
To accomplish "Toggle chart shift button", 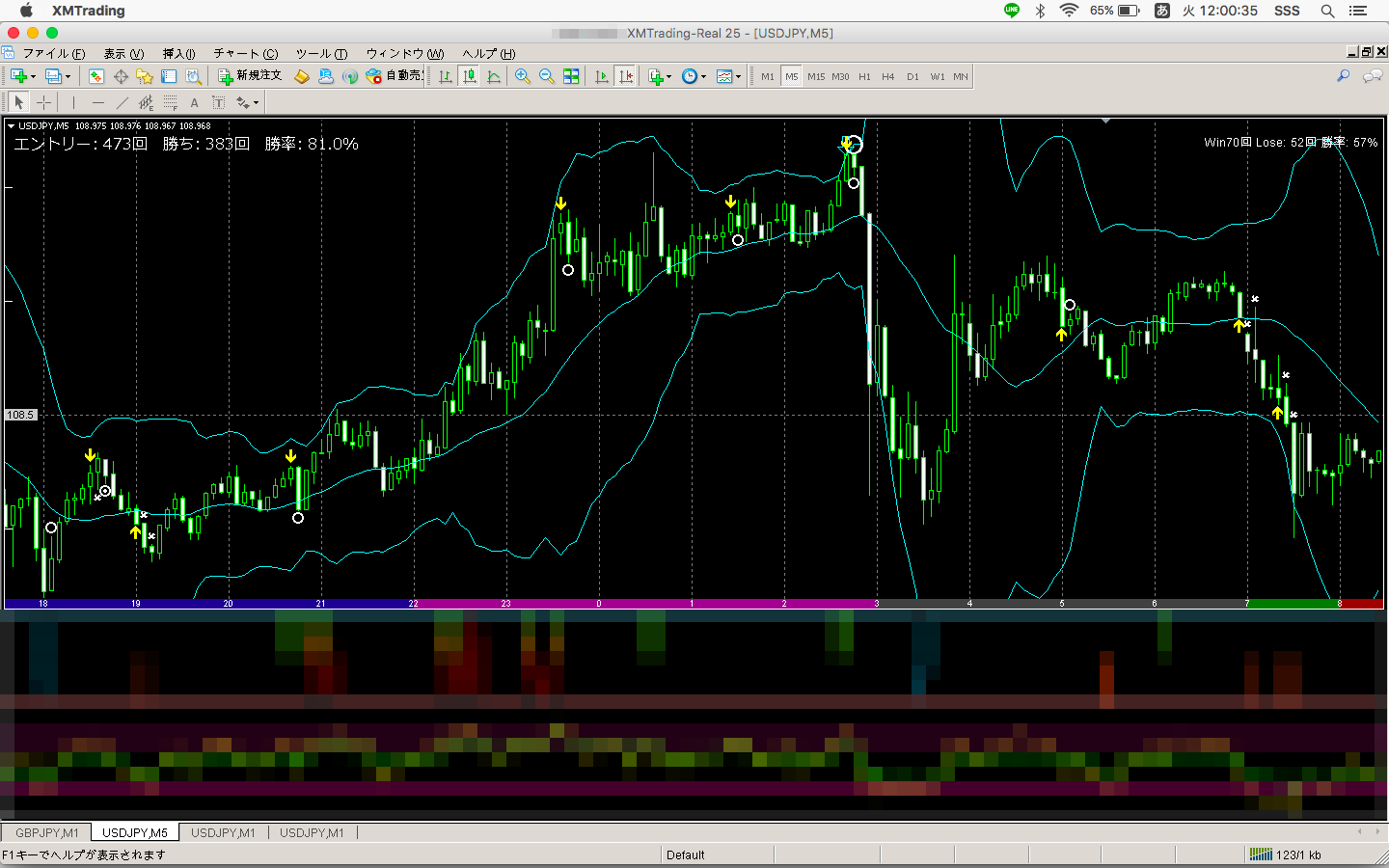I will click(626, 76).
